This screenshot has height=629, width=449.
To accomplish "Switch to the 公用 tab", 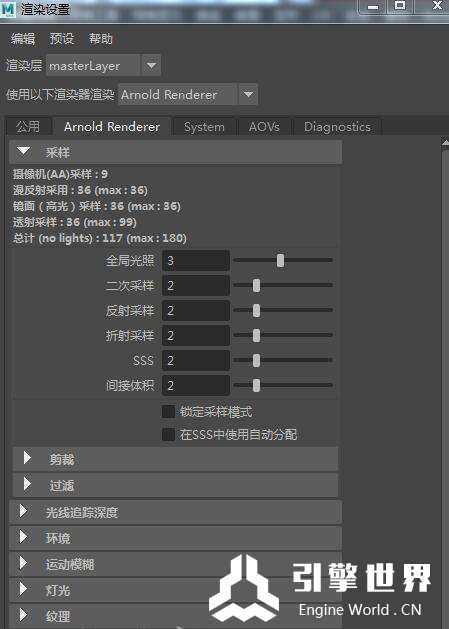I will pyautogui.click(x=28, y=127).
